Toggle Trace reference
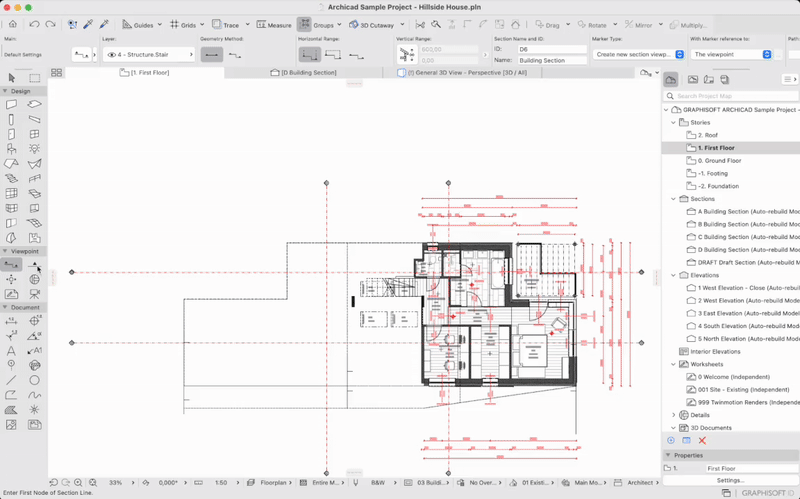This screenshot has height=499, width=800. point(225,24)
